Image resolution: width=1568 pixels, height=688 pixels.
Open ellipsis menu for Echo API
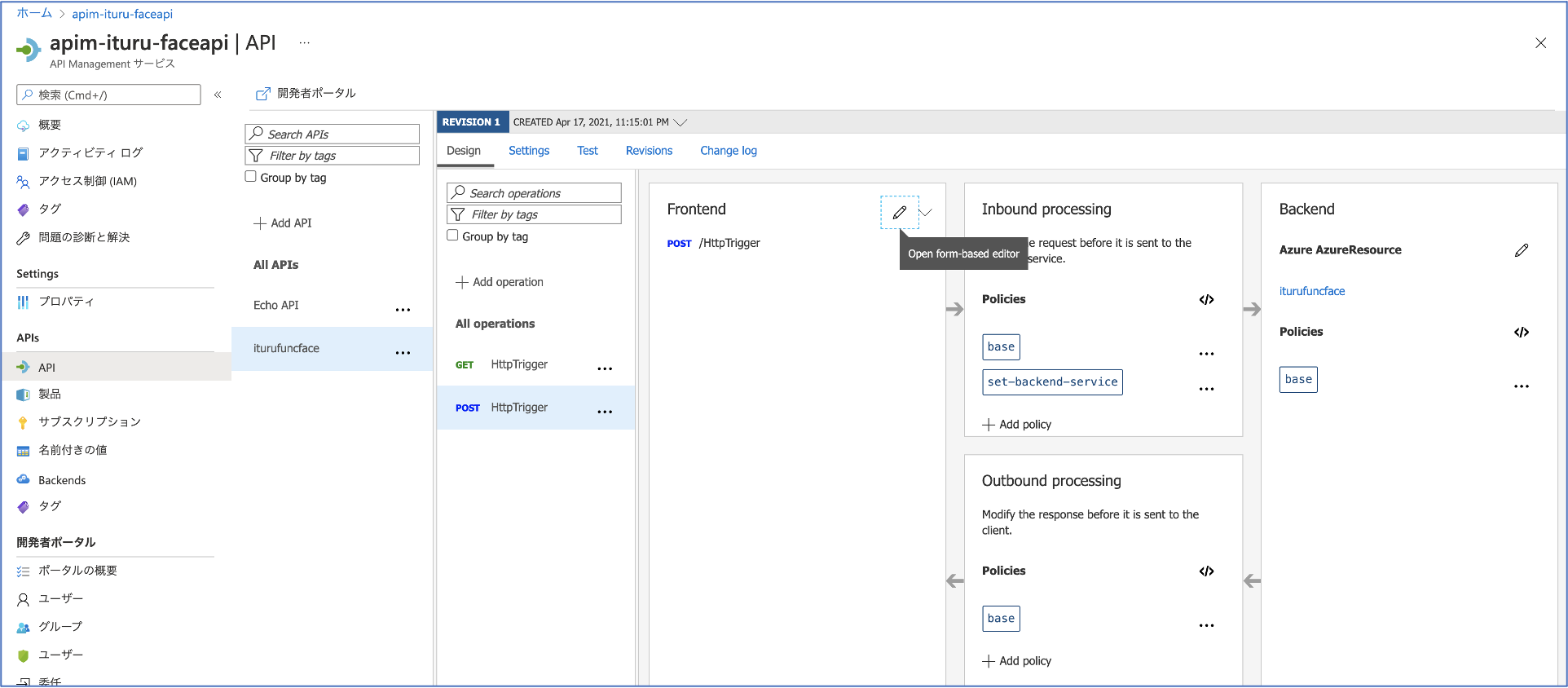pos(403,310)
